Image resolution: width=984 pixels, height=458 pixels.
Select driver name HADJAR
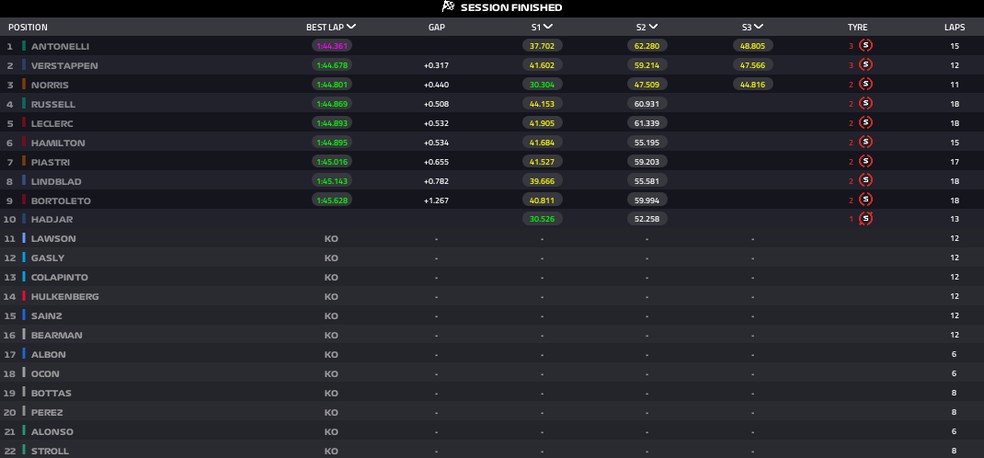click(x=52, y=220)
